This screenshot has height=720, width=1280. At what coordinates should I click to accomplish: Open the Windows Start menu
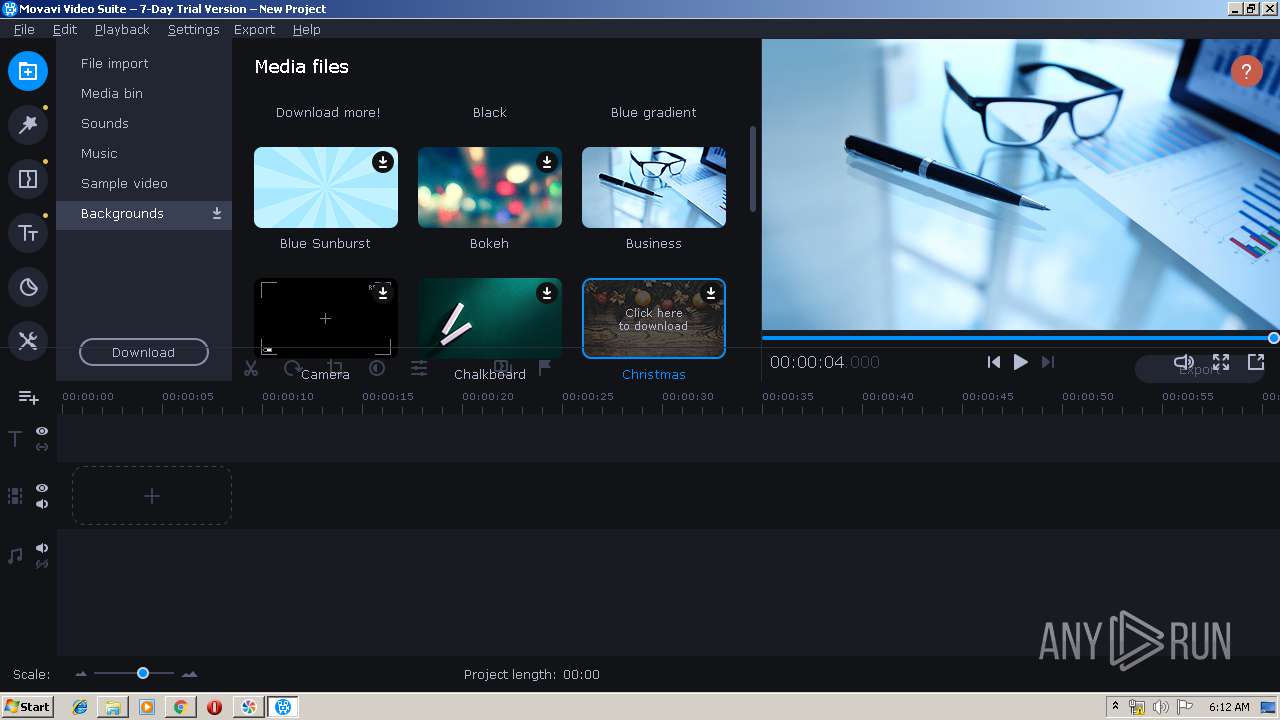pos(28,707)
